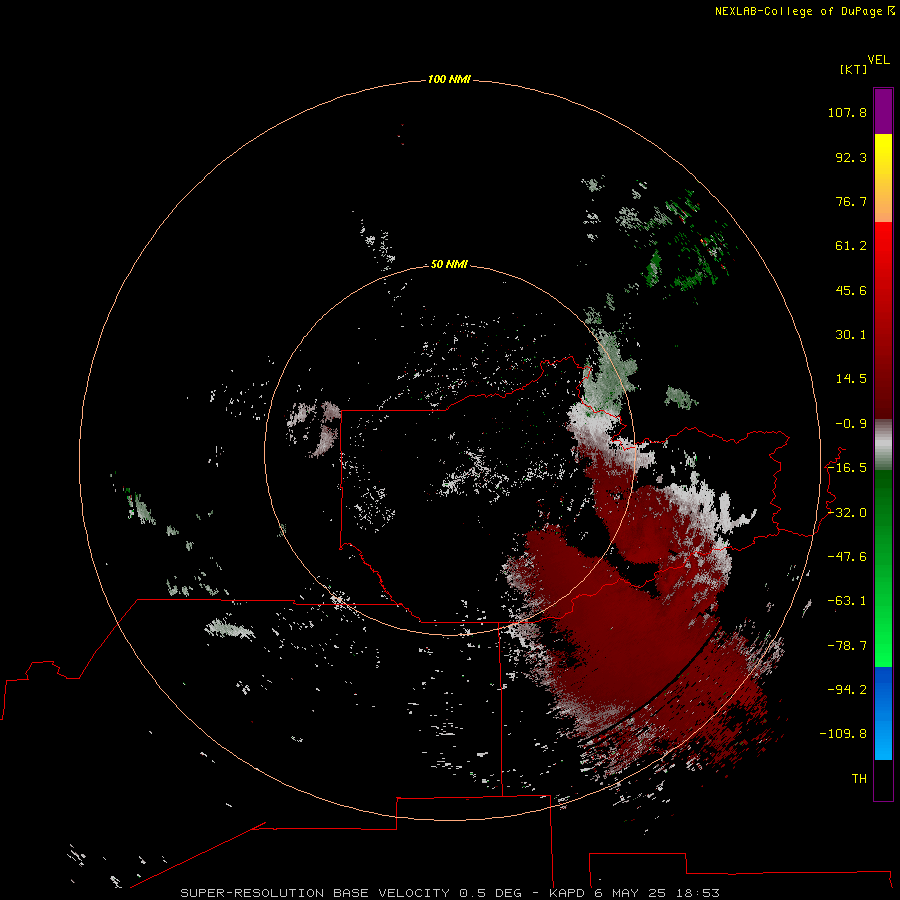Click the yellow-orange segment of color bar
This screenshot has width=900, height=900.
883,178
